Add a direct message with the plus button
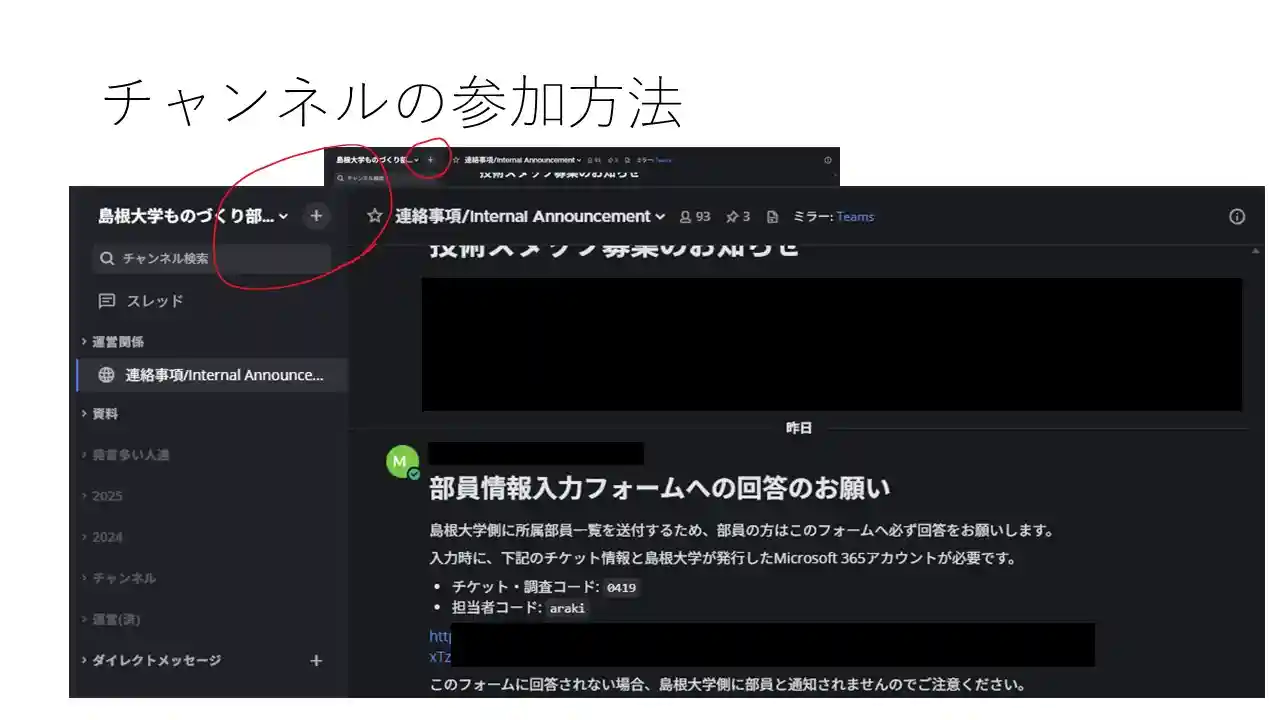 [x=315, y=660]
